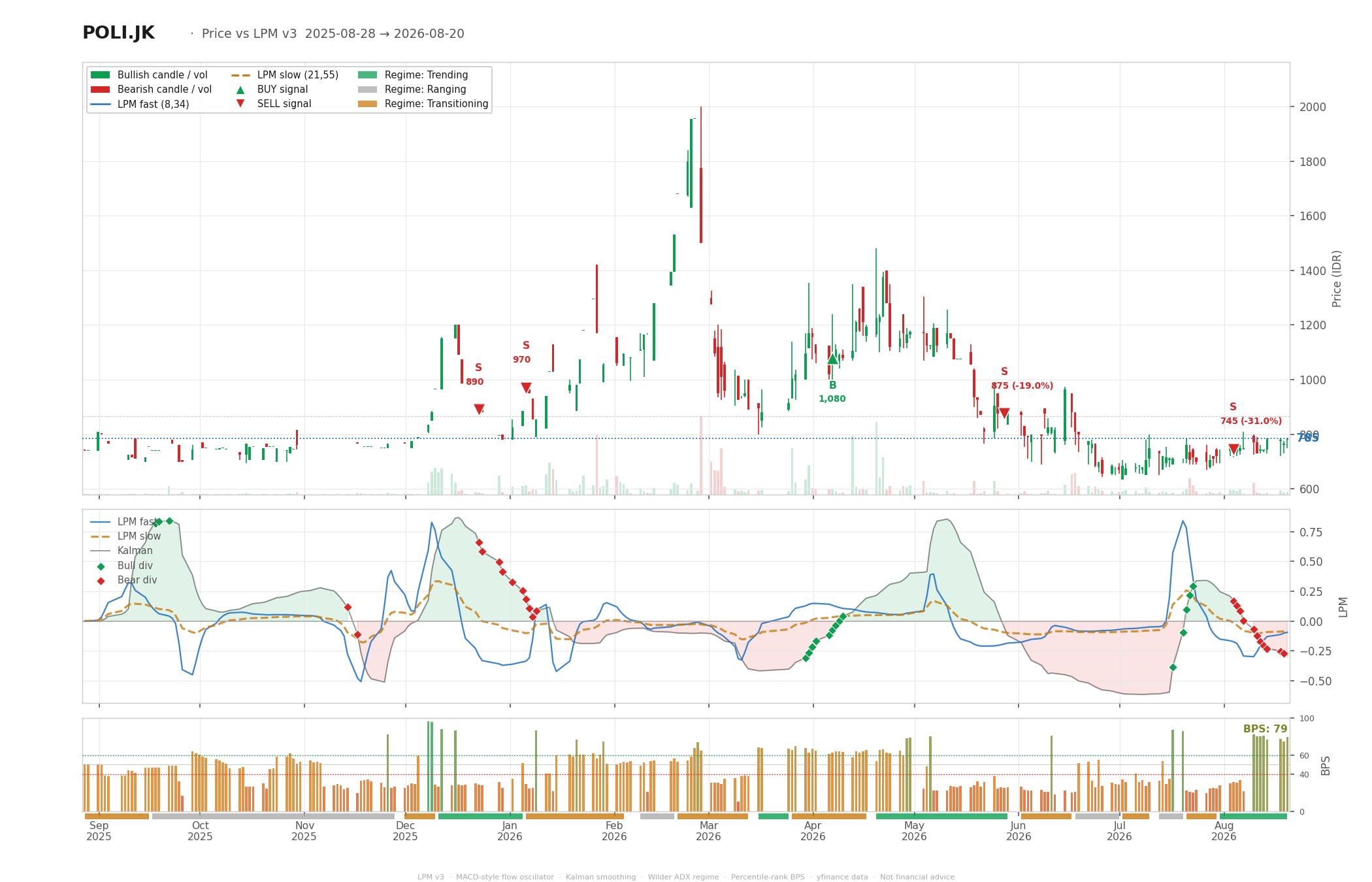Viewport: 1372px width, 882px height.
Task: Click the Kalman entry in oscillator legend
Action: coord(122,551)
